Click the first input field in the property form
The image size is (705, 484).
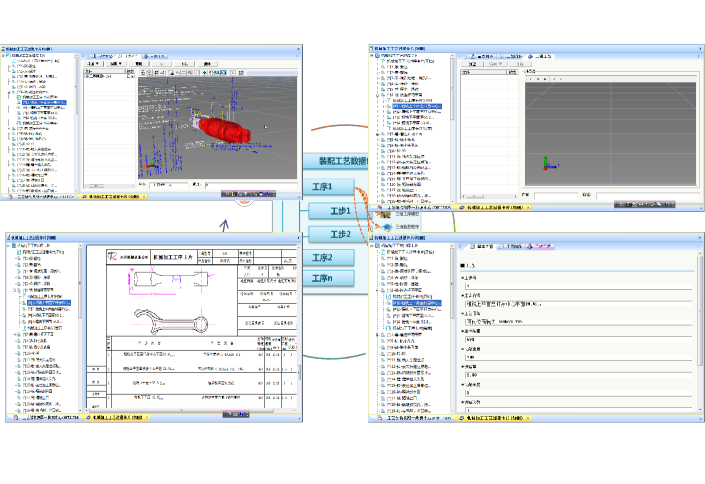(578, 286)
